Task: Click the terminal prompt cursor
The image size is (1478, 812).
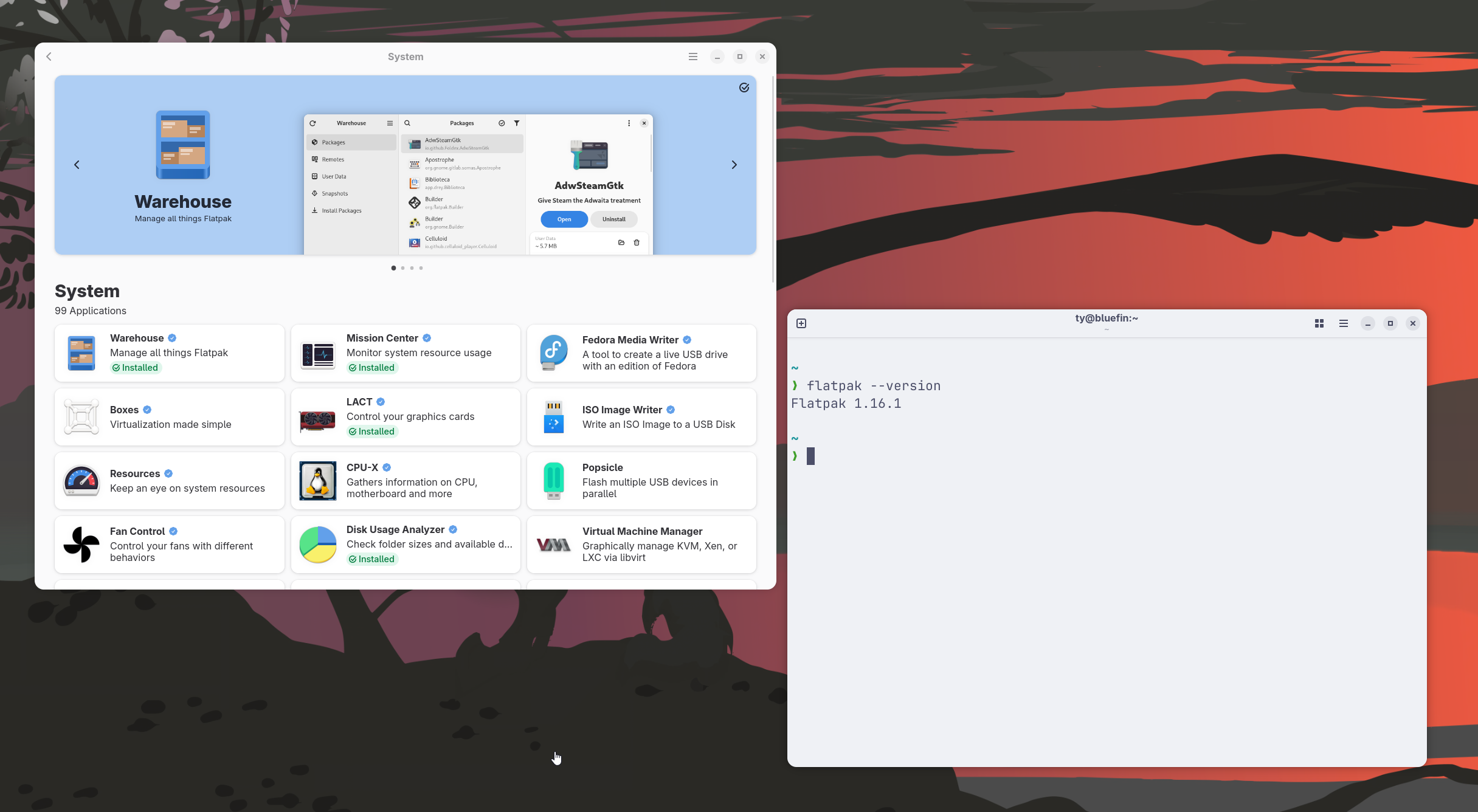Action: (810, 456)
